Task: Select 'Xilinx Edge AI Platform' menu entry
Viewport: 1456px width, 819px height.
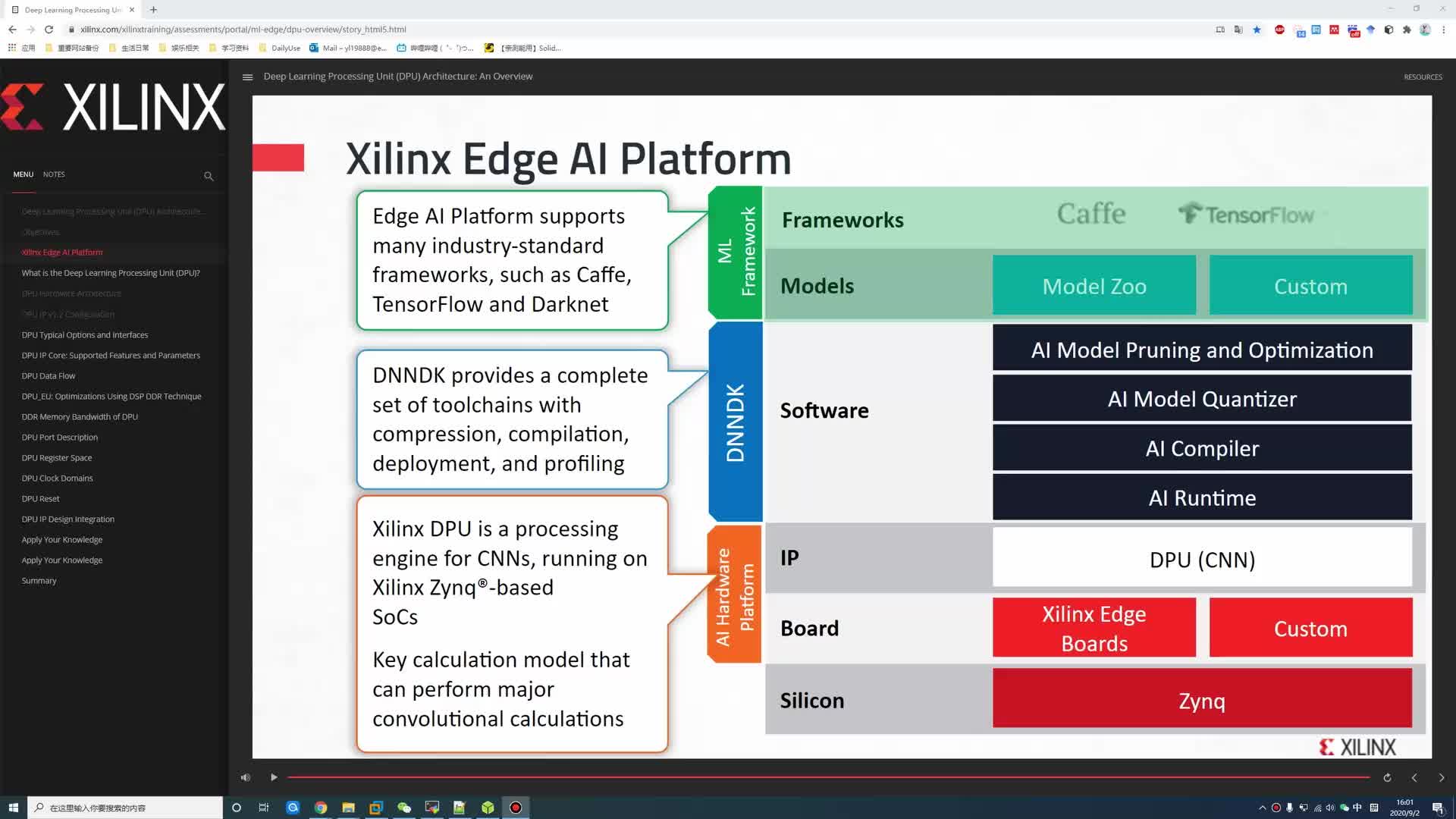Action: pos(62,253)
